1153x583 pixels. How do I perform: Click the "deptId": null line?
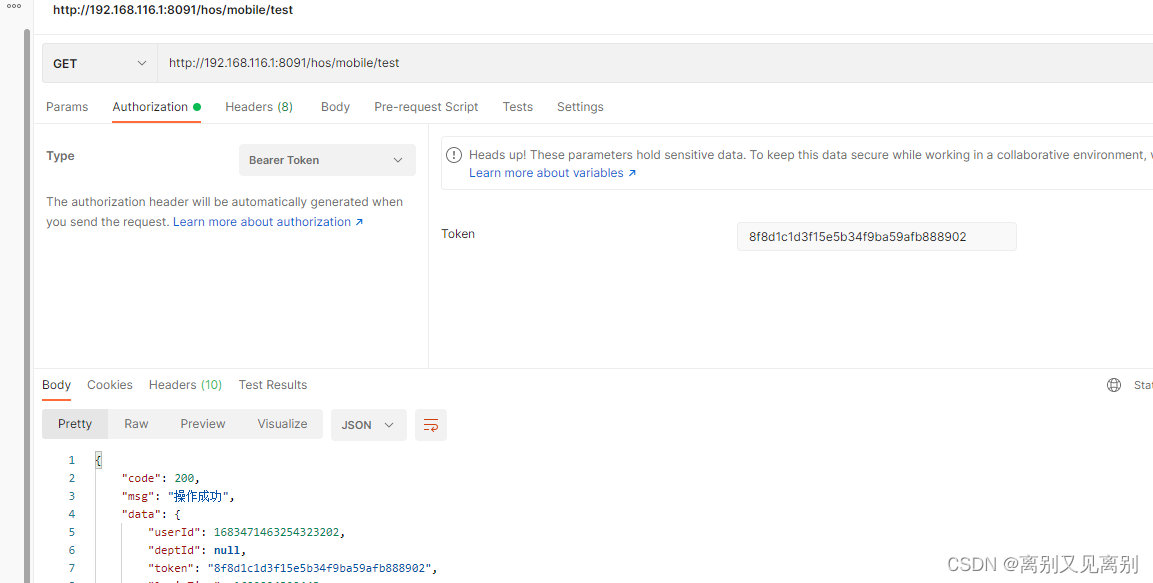197,550
